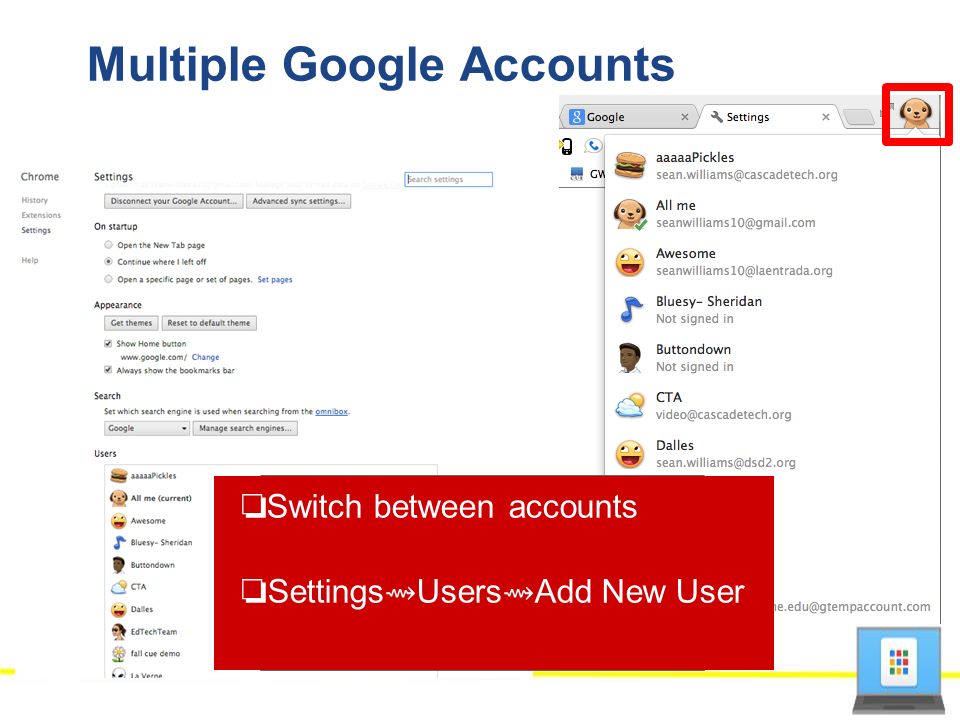Click the Awesome smiley avatar in the profile menu
The height and width of the screenshot is (720, 960).
[630, 262]
